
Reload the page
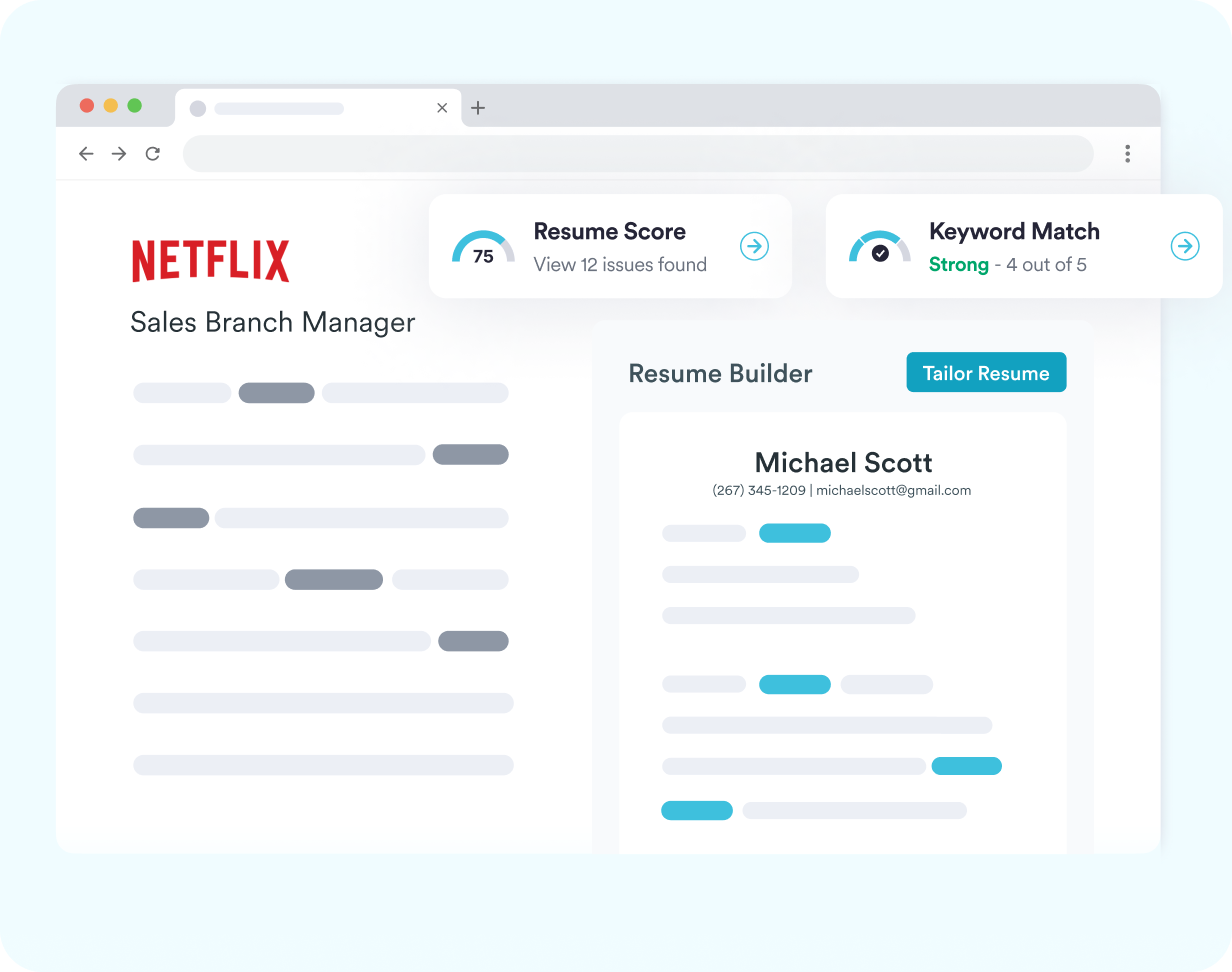(x=152, y=154)
